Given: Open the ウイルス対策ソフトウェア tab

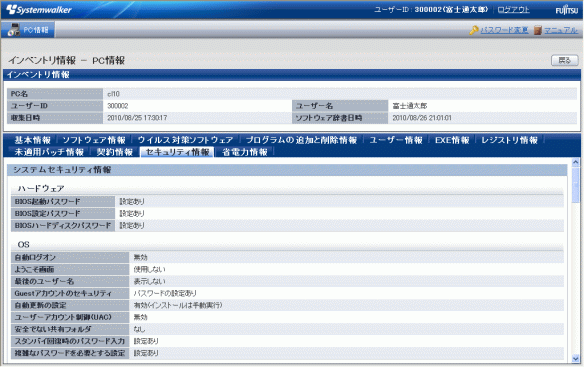Looking at the screenshot, I should pyautogui.click(x=185, y=140).
